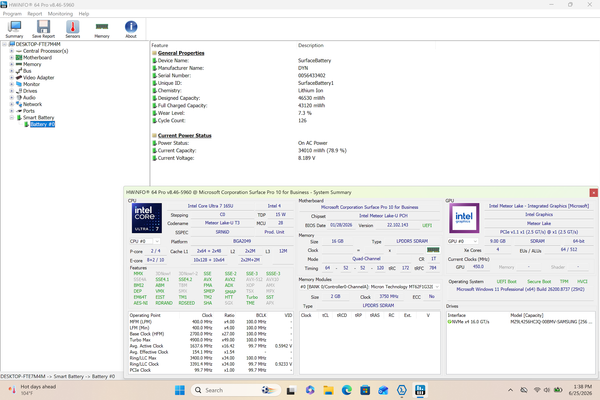Click the Intel Graphics logo thumbnail
Image resolution: width=600 pixels, height=400 pixels.
(464, 218)
